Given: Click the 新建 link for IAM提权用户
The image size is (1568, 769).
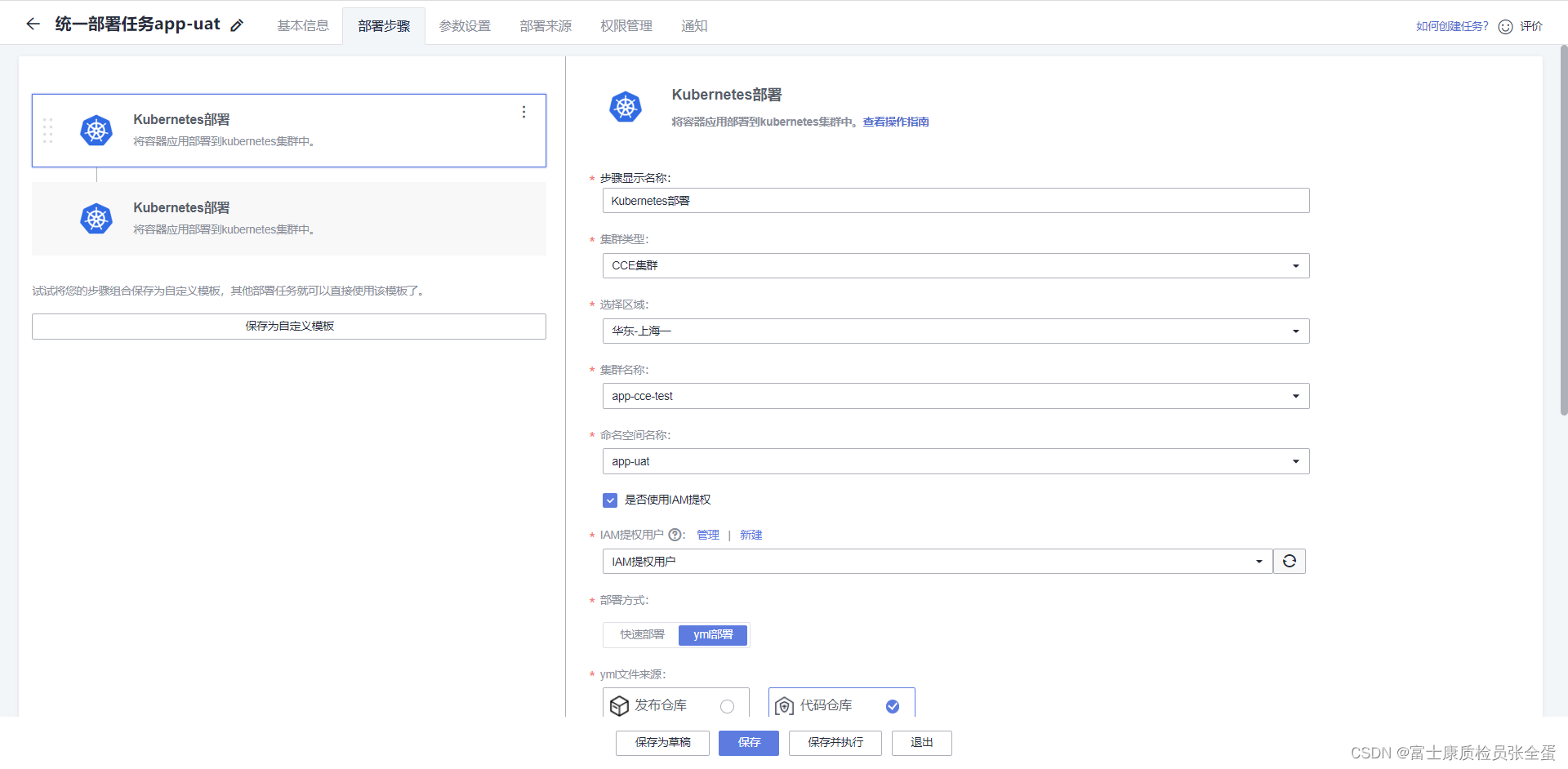Looking at the screenshot, I should click(x=751, y=536).
